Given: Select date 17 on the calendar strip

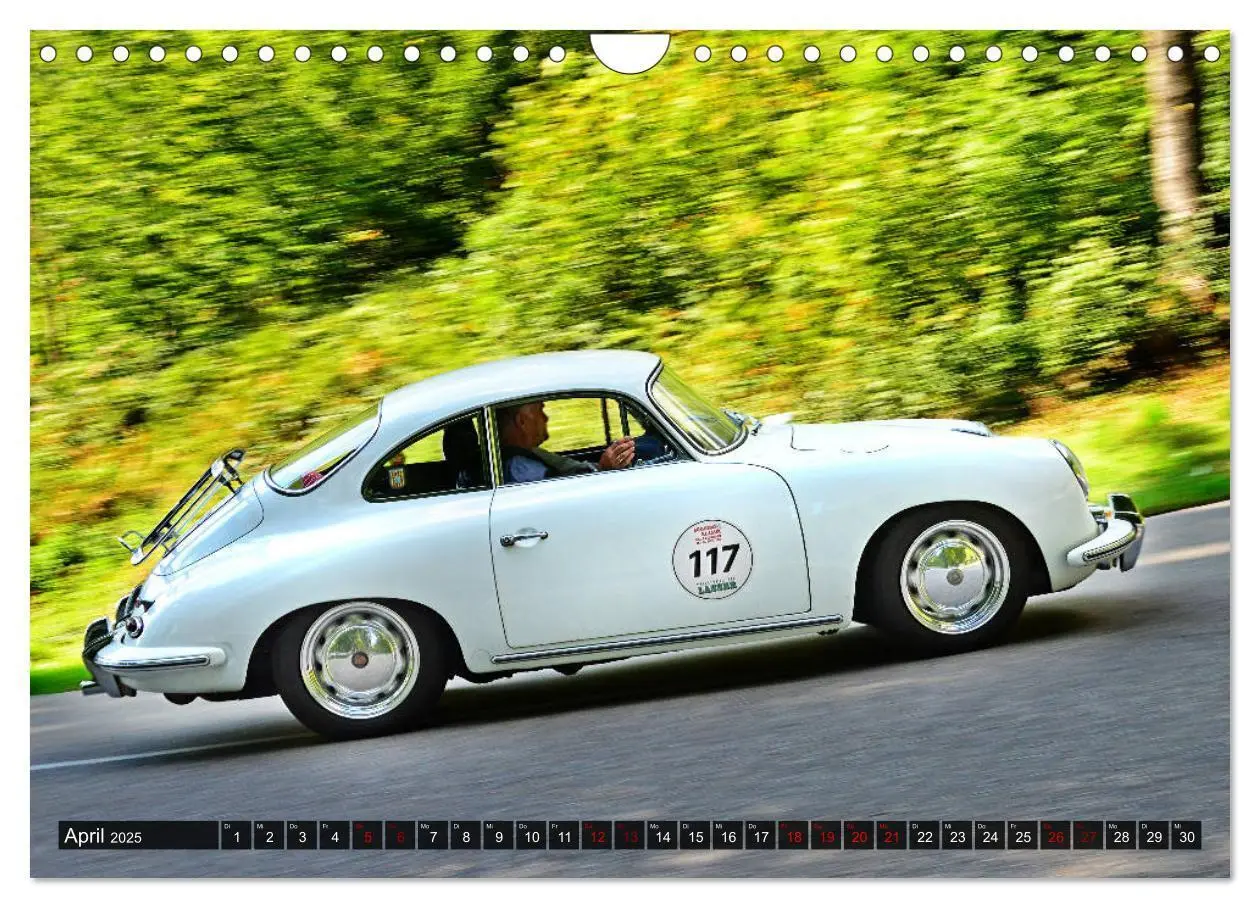Looking at the screenshot, I should [760, 836].
